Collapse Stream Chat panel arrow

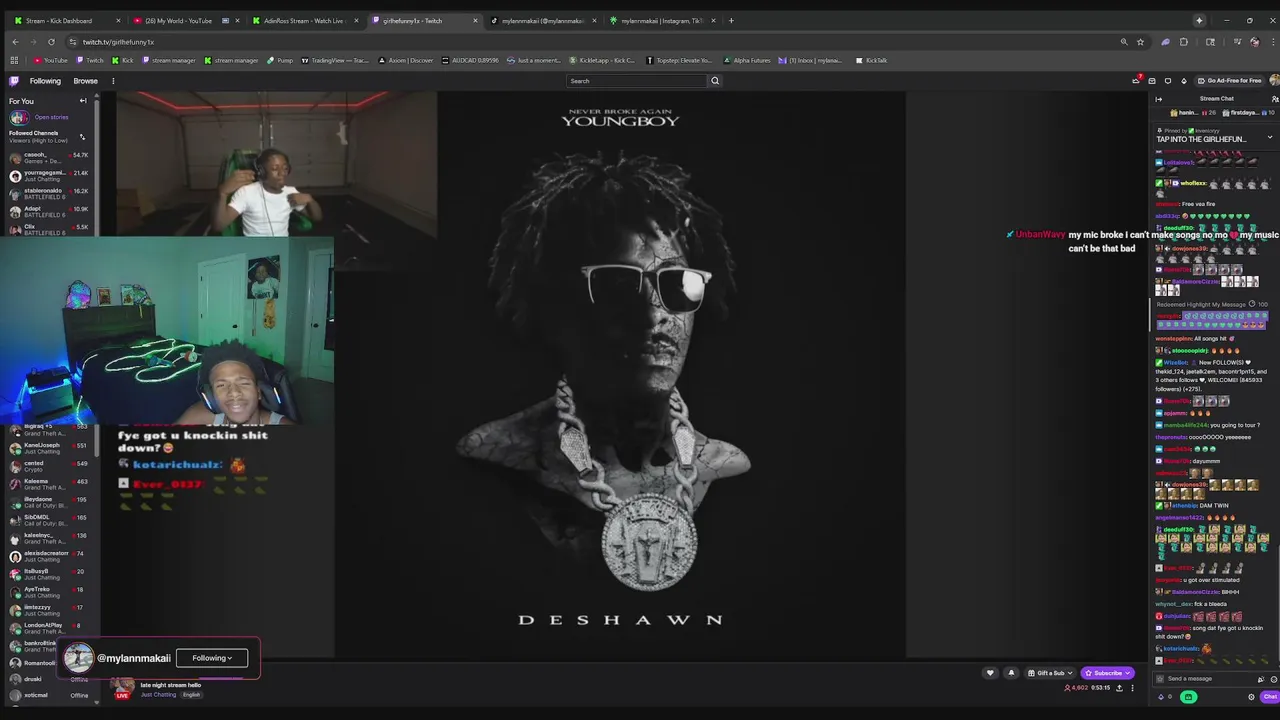(x=1159, y=99)
